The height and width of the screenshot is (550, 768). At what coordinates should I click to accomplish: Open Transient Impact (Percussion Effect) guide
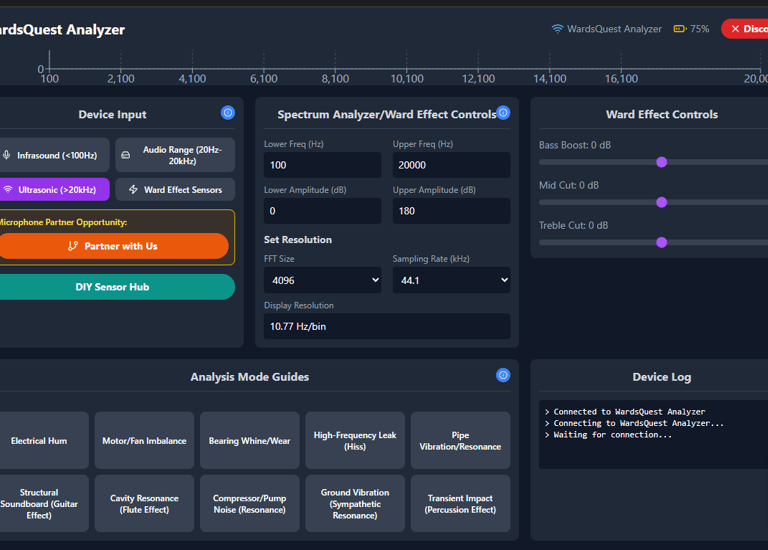(x=460, y=503)
